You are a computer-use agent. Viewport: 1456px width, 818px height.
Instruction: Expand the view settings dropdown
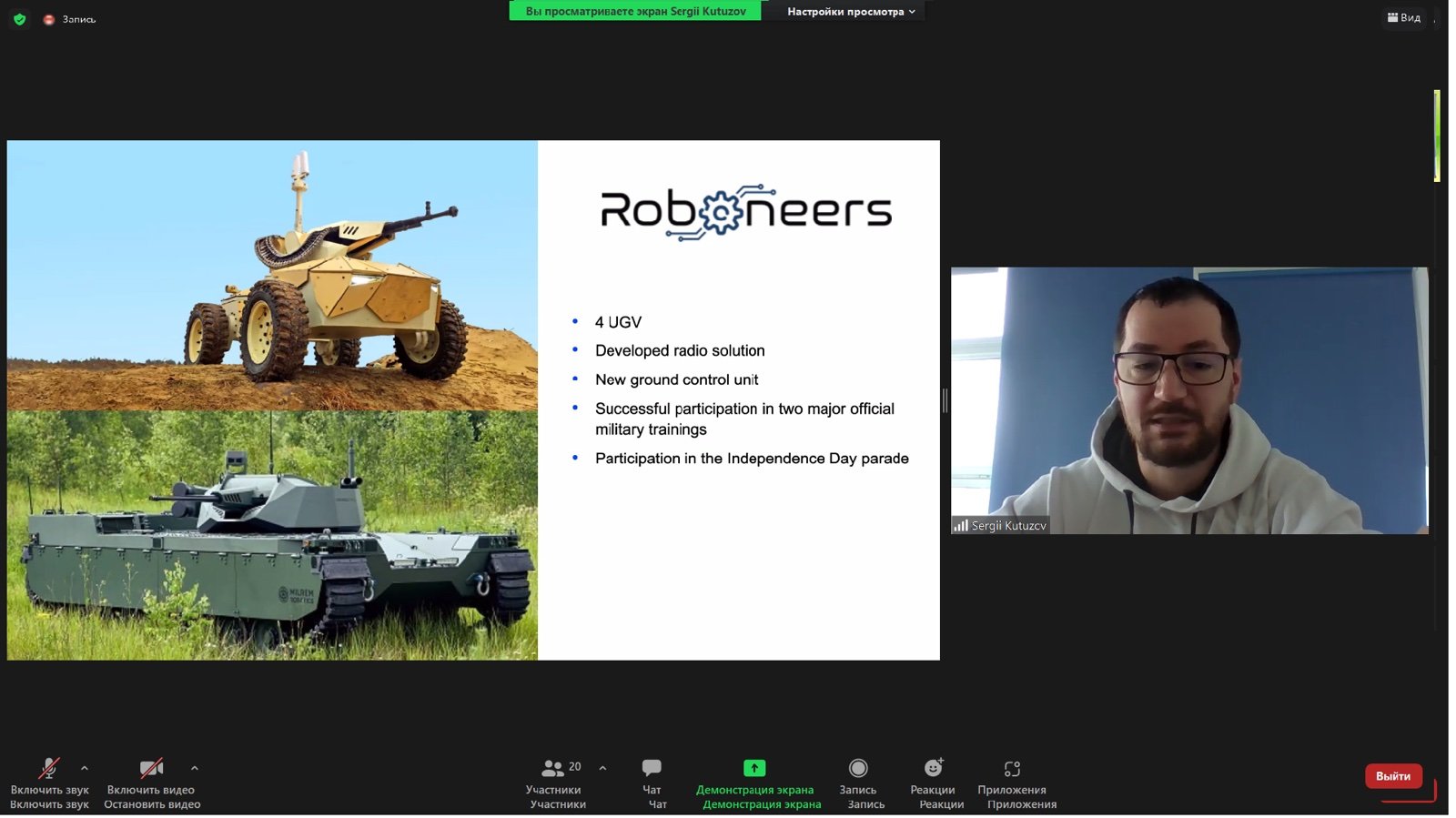tap(851, 11)
